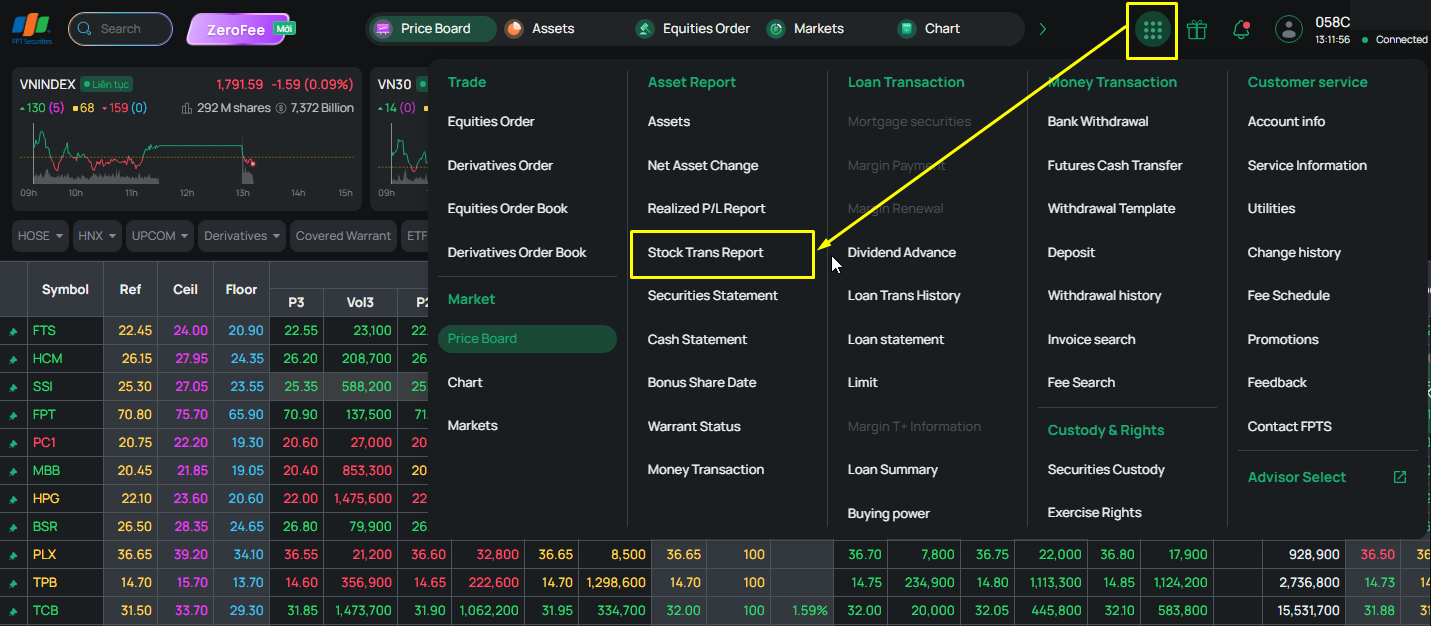Open Stock Trans Report menu item

705,253
